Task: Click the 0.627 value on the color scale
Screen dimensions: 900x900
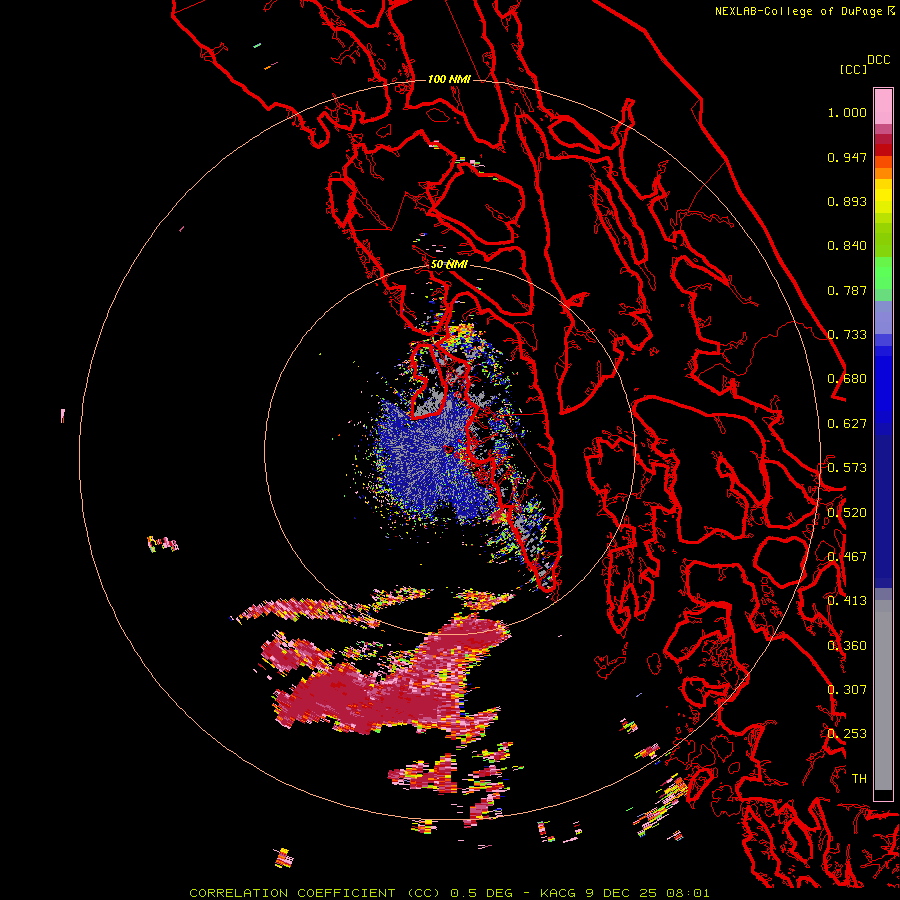Action: point(847,424)
